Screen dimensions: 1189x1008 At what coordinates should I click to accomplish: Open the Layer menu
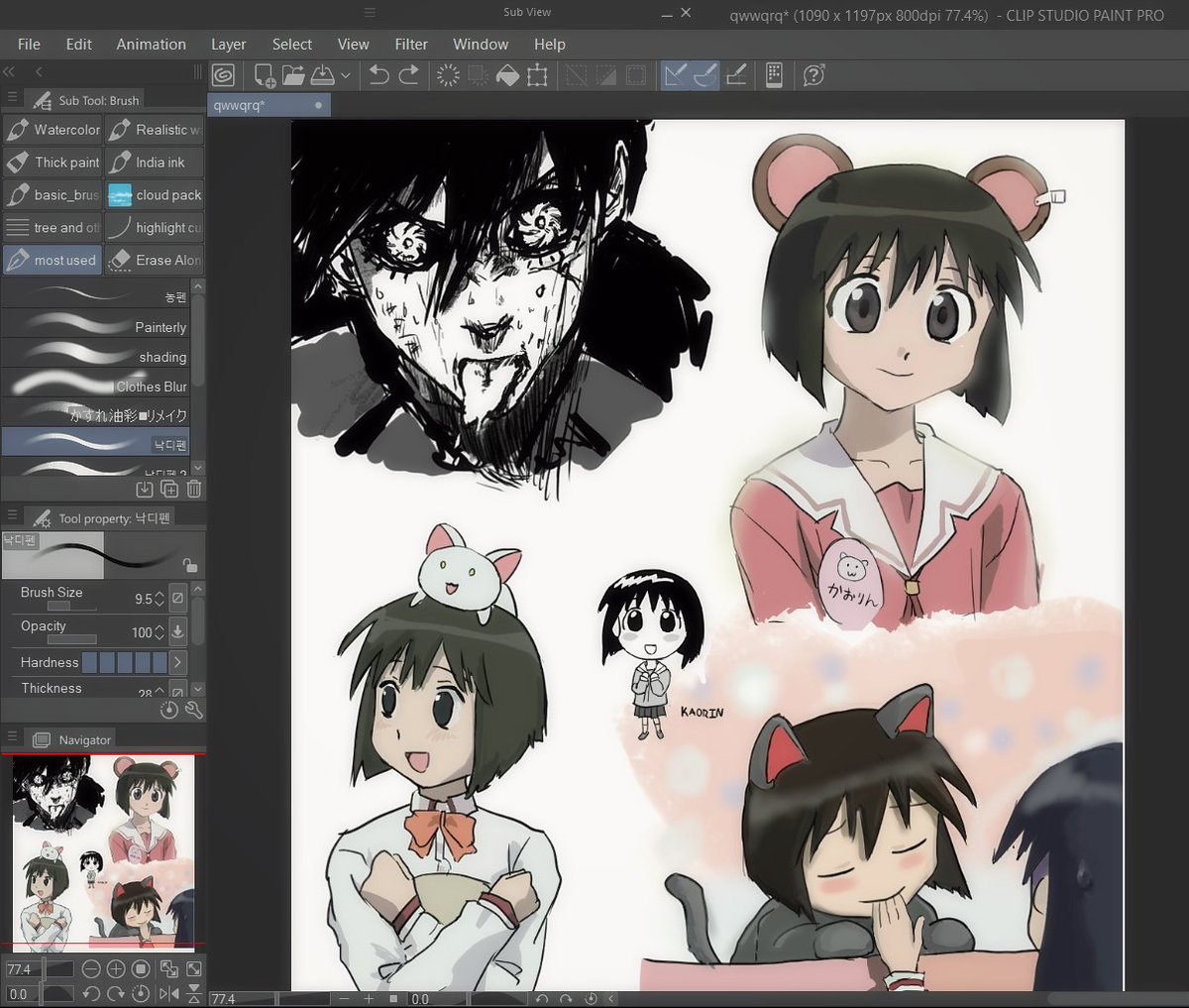point(228,44)
